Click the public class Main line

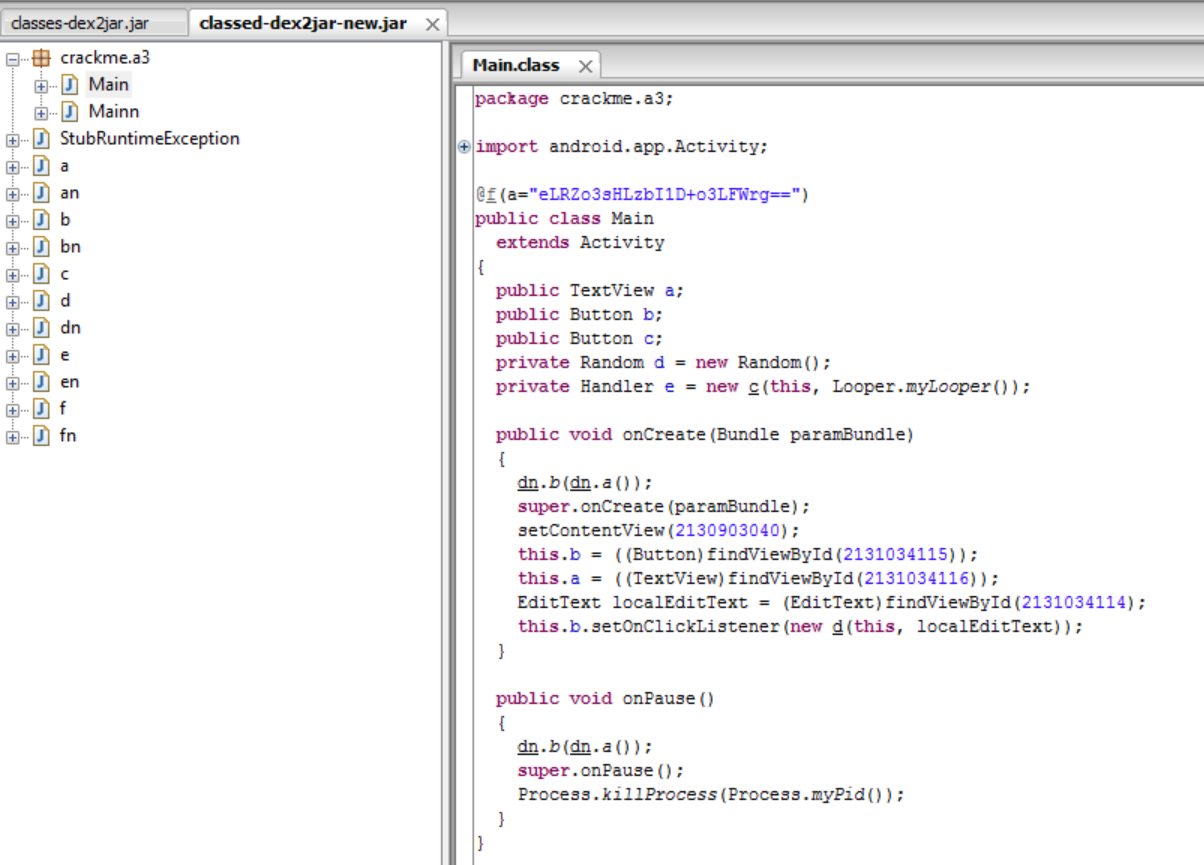coord(564,219)
